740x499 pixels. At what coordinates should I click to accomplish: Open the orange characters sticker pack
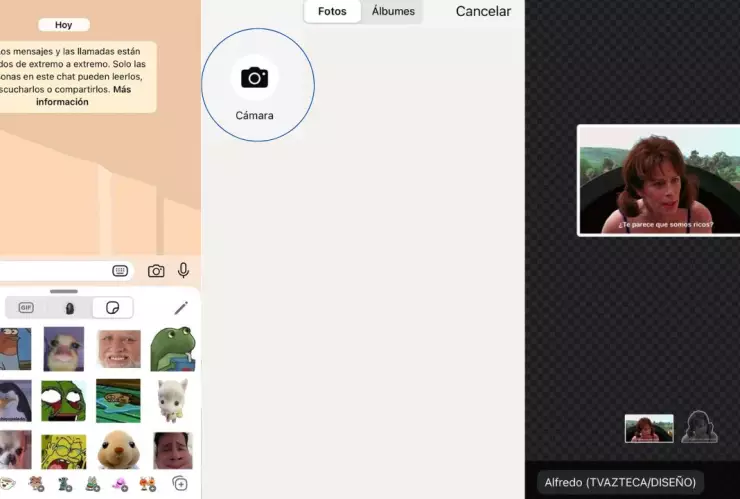(148, 484)
